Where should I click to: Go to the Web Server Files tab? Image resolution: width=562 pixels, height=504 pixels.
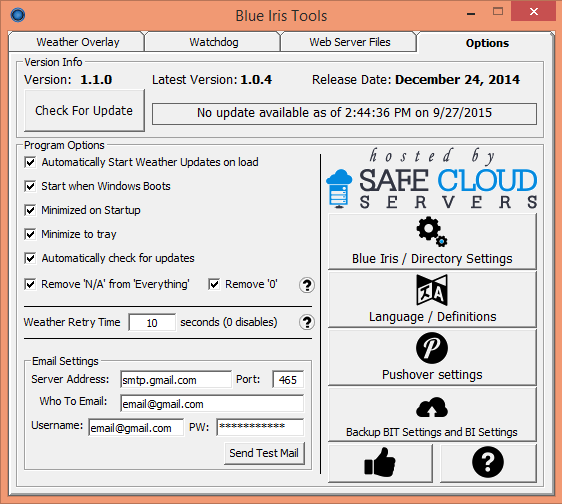[350, 42]
